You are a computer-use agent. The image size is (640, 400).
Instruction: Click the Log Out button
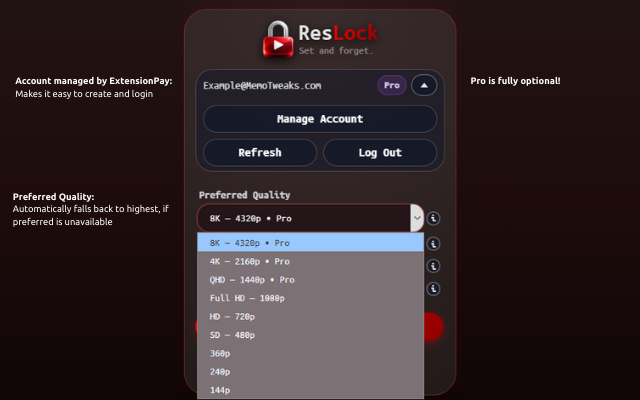[380, 153]
